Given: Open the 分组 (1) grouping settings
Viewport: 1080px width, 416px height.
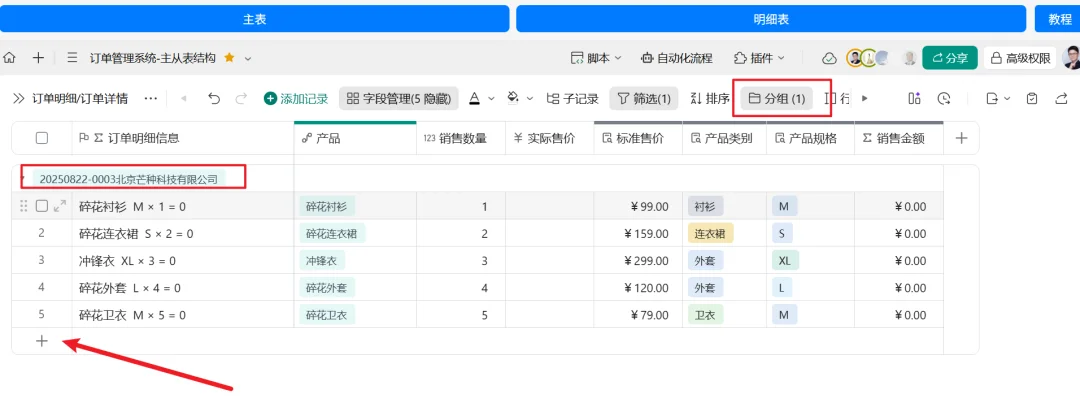Looking at the screenshot, I should click(777, 98).
